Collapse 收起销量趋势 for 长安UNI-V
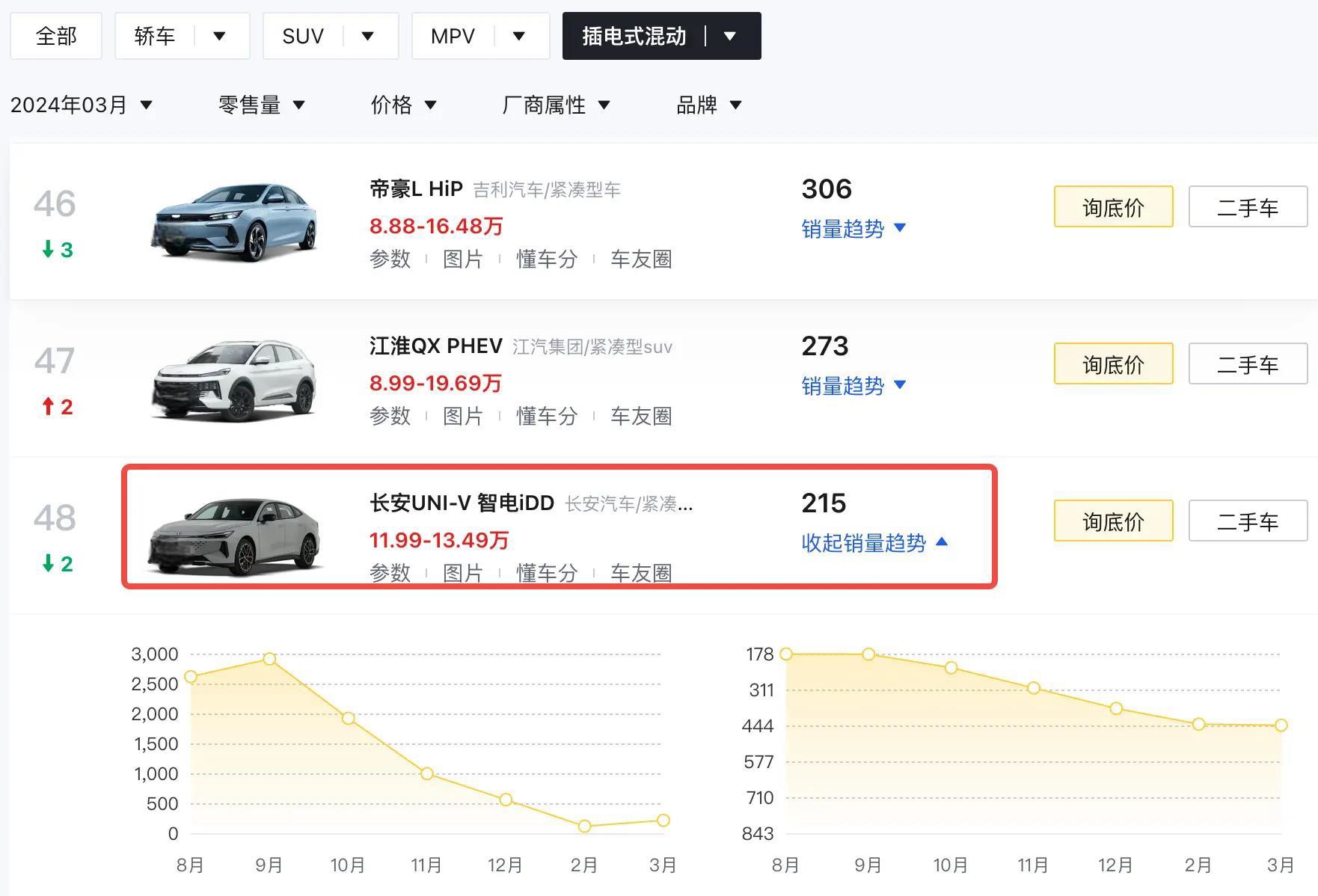This screenshot has width=1318, height=896. coord(874,542)
